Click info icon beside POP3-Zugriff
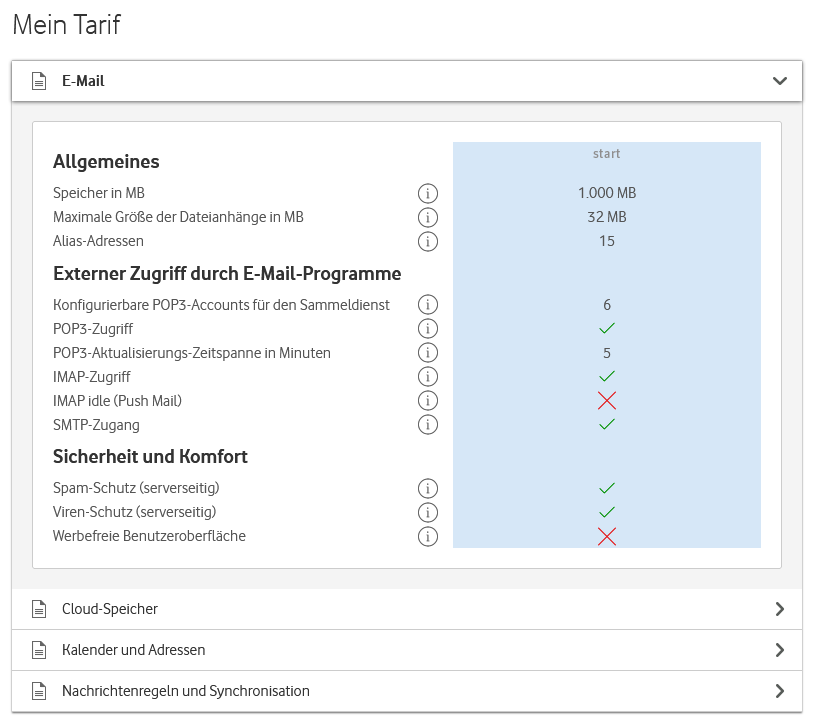The height and width of the screenshot is (725, 814). [428, 329]
